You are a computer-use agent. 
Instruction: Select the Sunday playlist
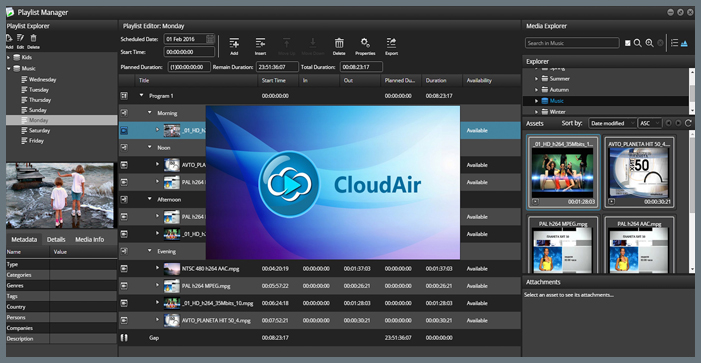click(x=38, y=110)
